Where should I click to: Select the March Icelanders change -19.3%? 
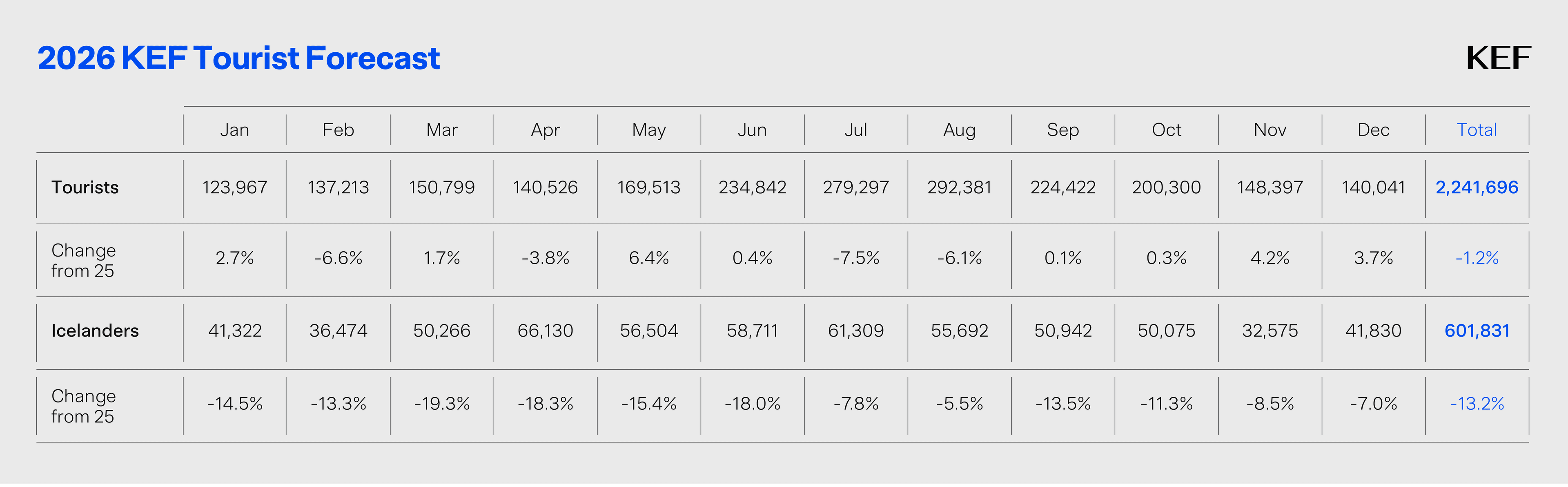pos(441,404)
